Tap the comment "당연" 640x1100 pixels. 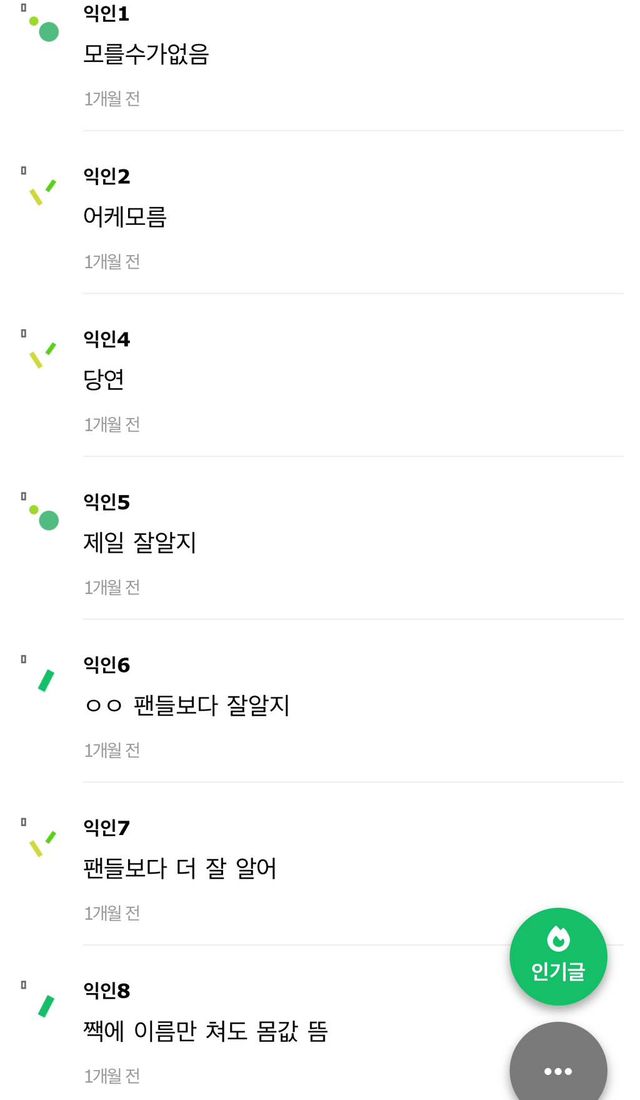(104, 380)
